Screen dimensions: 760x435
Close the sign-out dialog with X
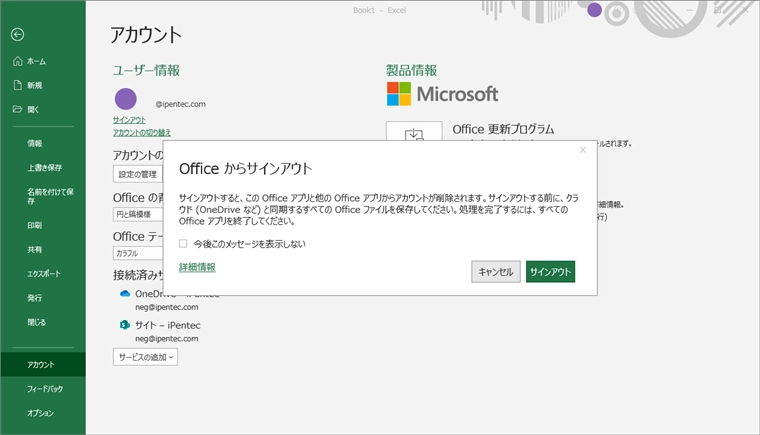coord(583,150)
